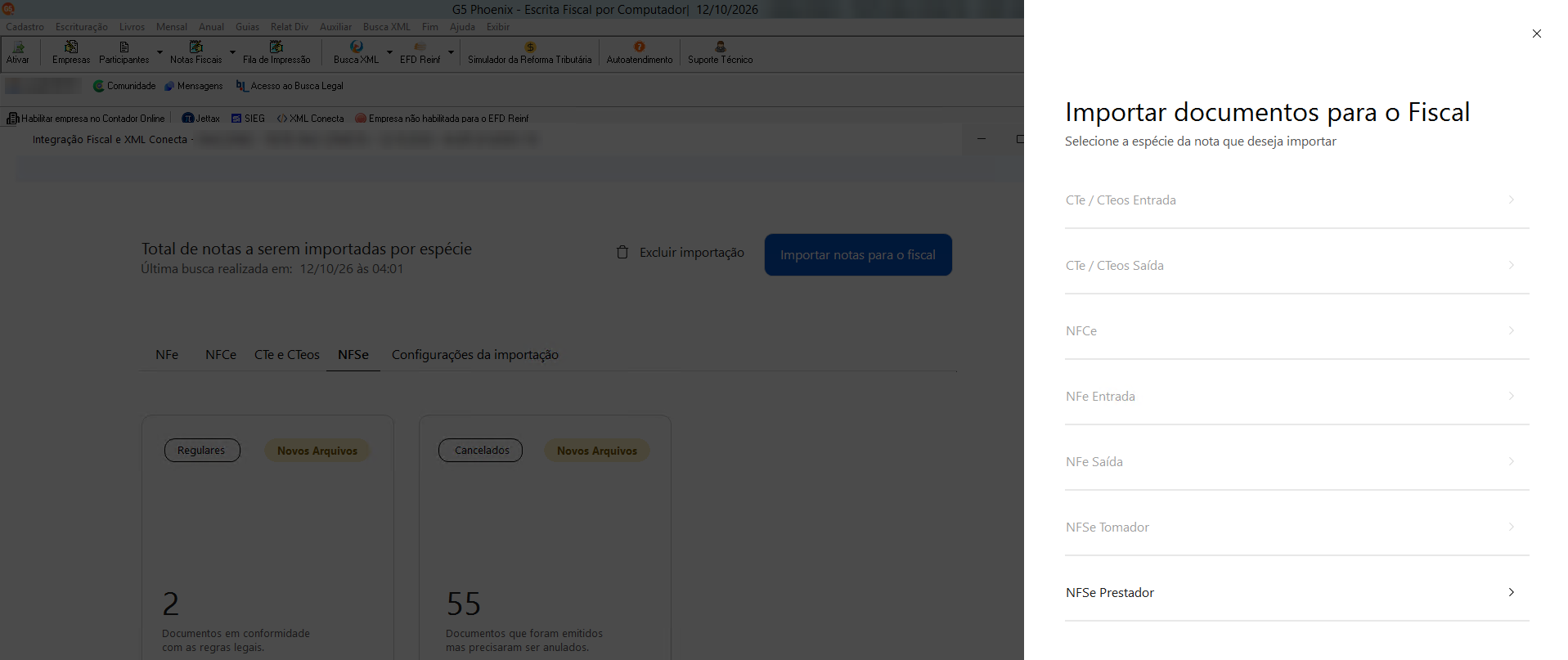The height and width of the screenshot is (660, 1568).
Task: Open EFD Reinf toolbar icon
Action: point(420,52)
